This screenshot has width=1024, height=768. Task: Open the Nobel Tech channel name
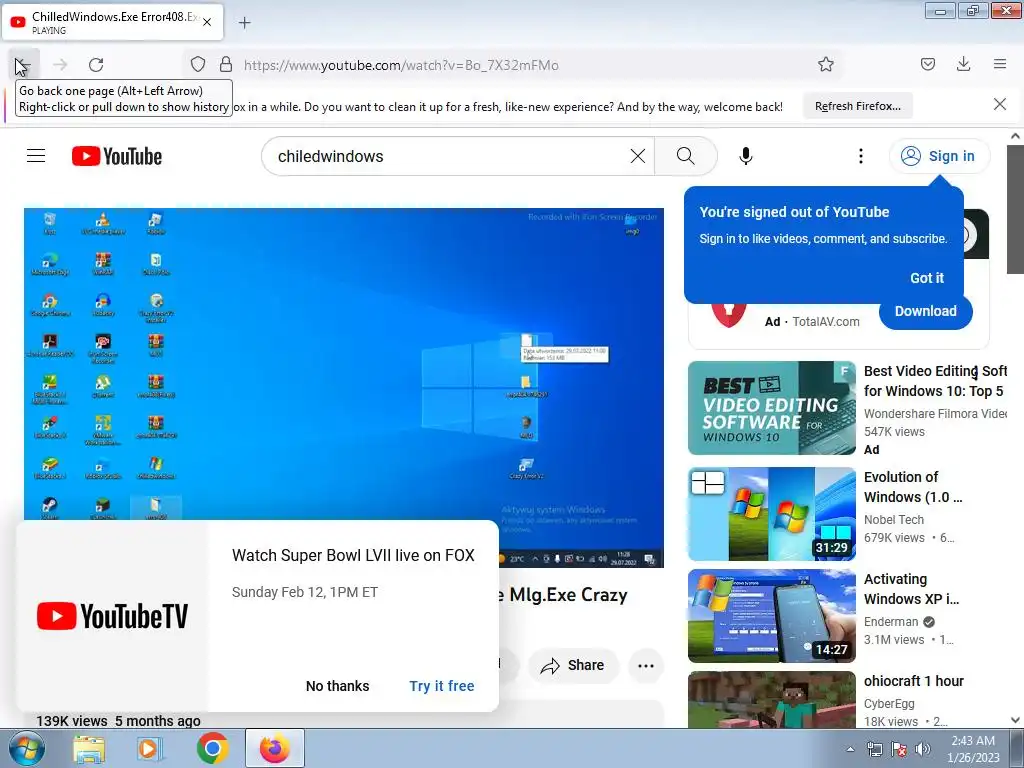click(893, 520)
